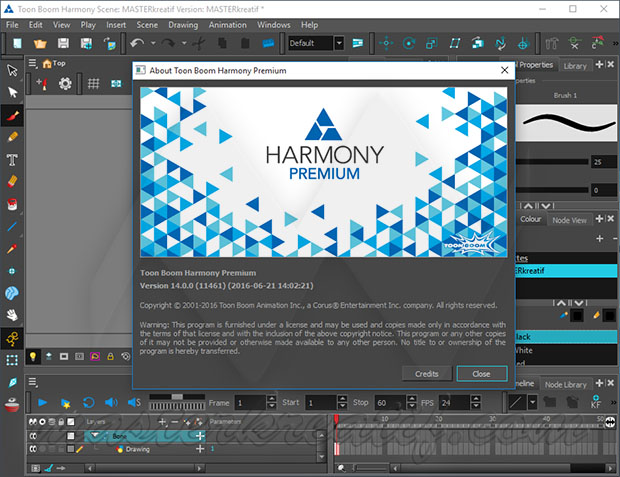This screenshot has width=620, height=477.
Task: Show grid in Camera view toolbar
Action: click(93, 83)
